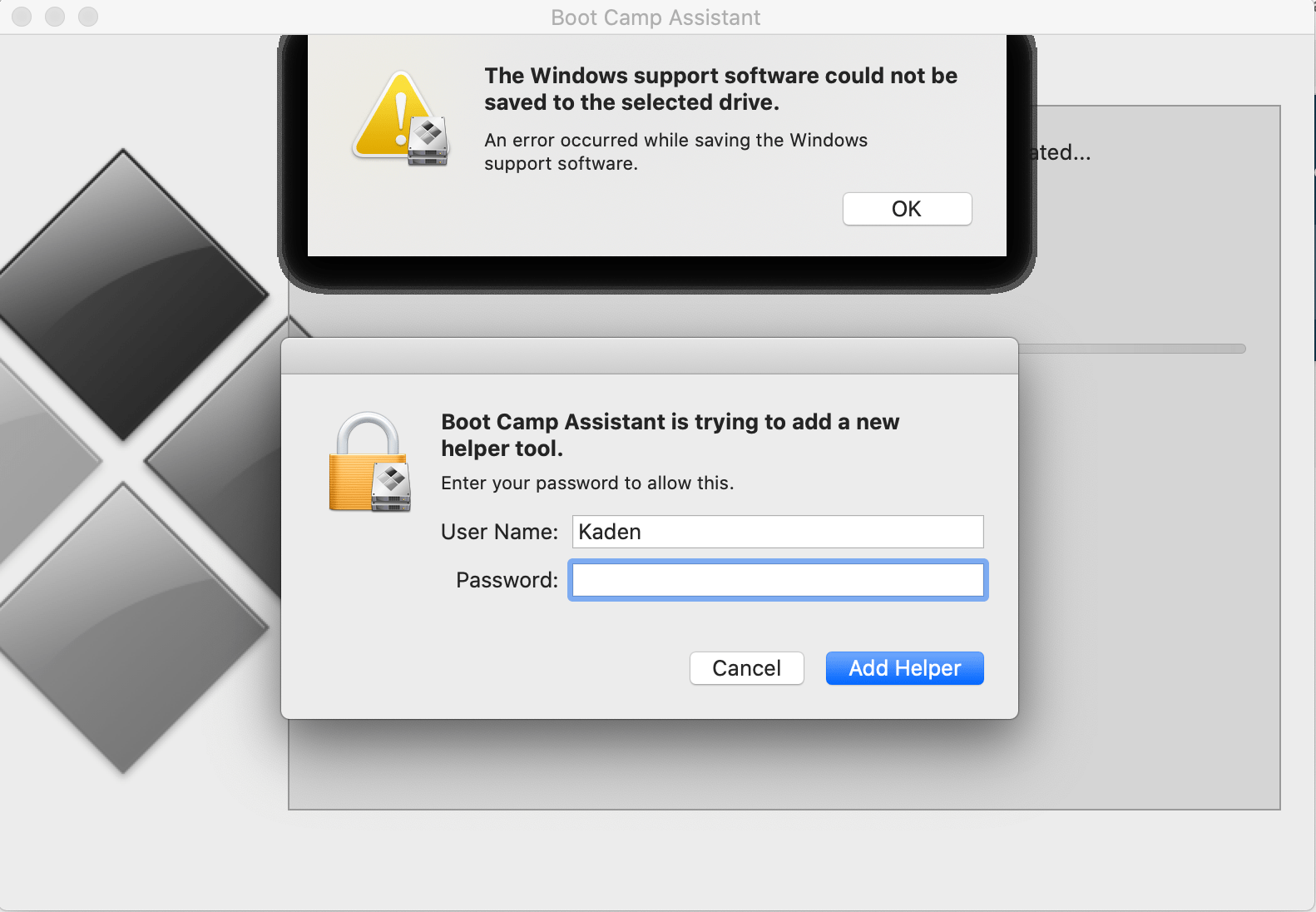This screenshot has height=912, width=1316.
Task: Cancel the helper tool password prompt
Action: [x=746, y=668]
